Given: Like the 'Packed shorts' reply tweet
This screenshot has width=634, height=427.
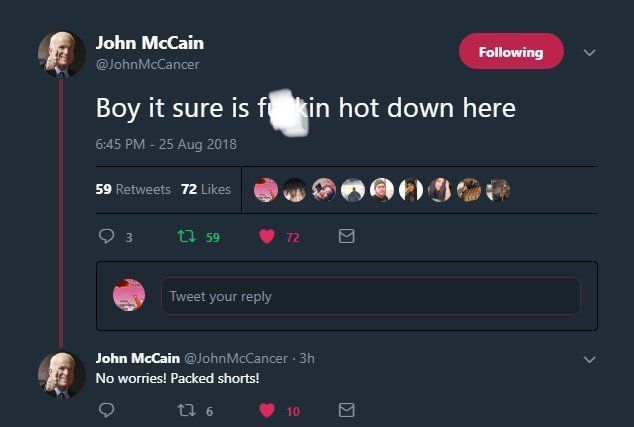Looking at the screenshot, I should (267, 410).
